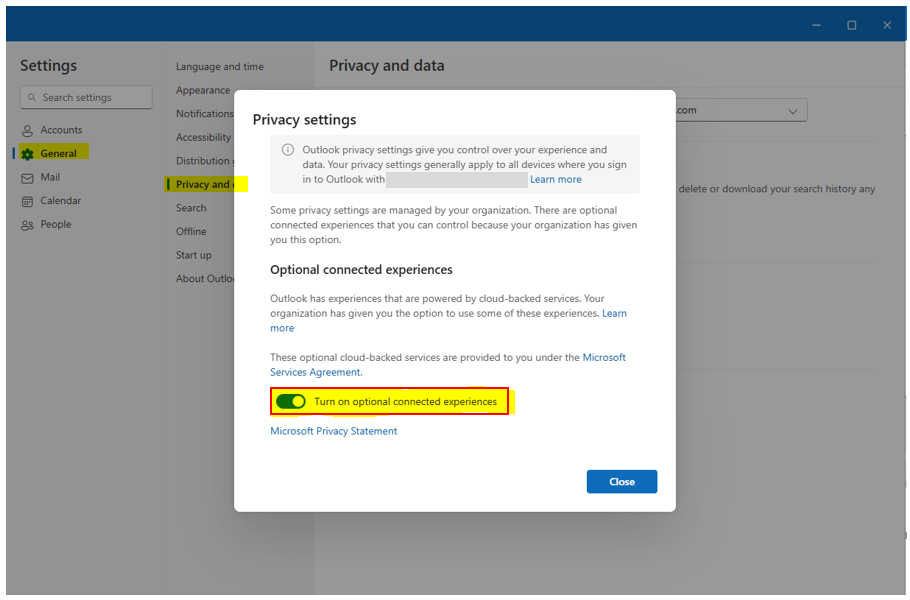Open Mail settings category
This screenshot has width=910, height=600.
[41, 177]
